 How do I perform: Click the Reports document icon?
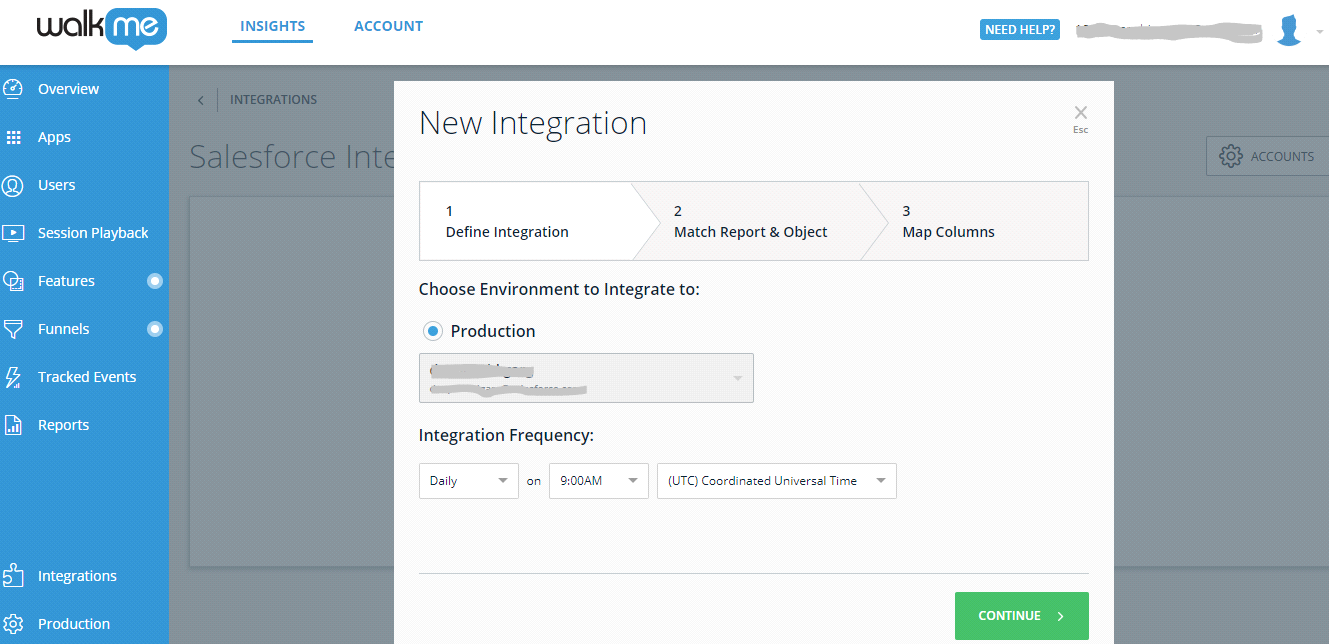13,425
